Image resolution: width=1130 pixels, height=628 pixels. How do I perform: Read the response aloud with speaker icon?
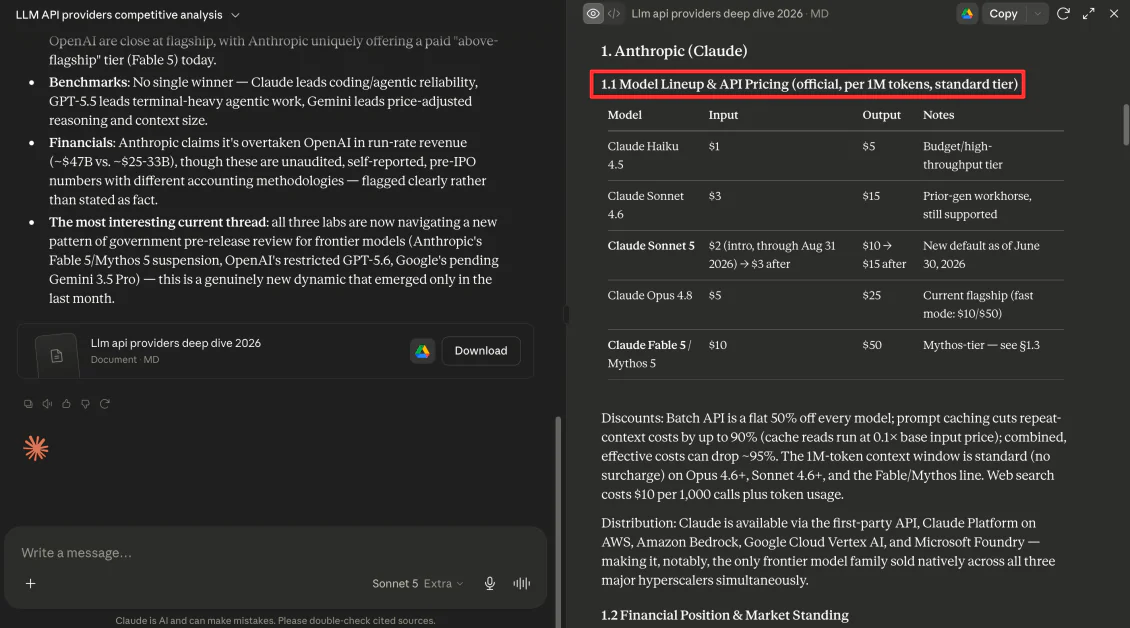(x=47, y=404)
